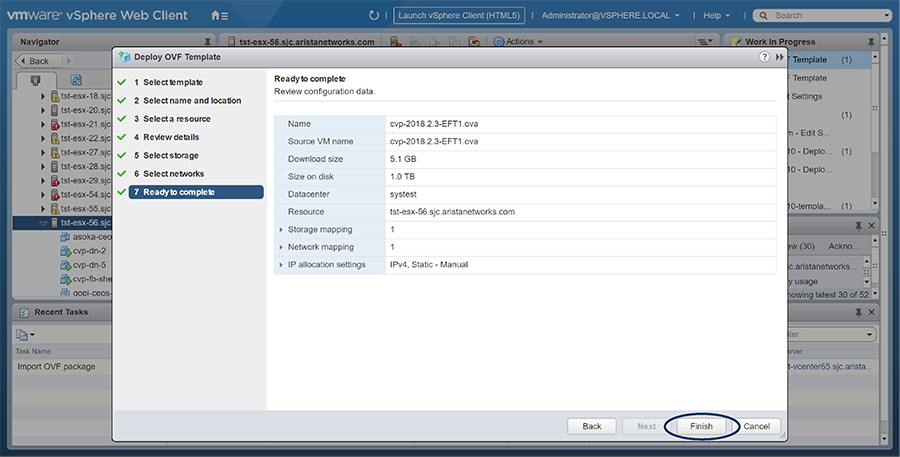The width and height of the screenshot is (900, 457).
Task: Click the copy tasks icon in Recent Tasks
Action: [22, 334]
